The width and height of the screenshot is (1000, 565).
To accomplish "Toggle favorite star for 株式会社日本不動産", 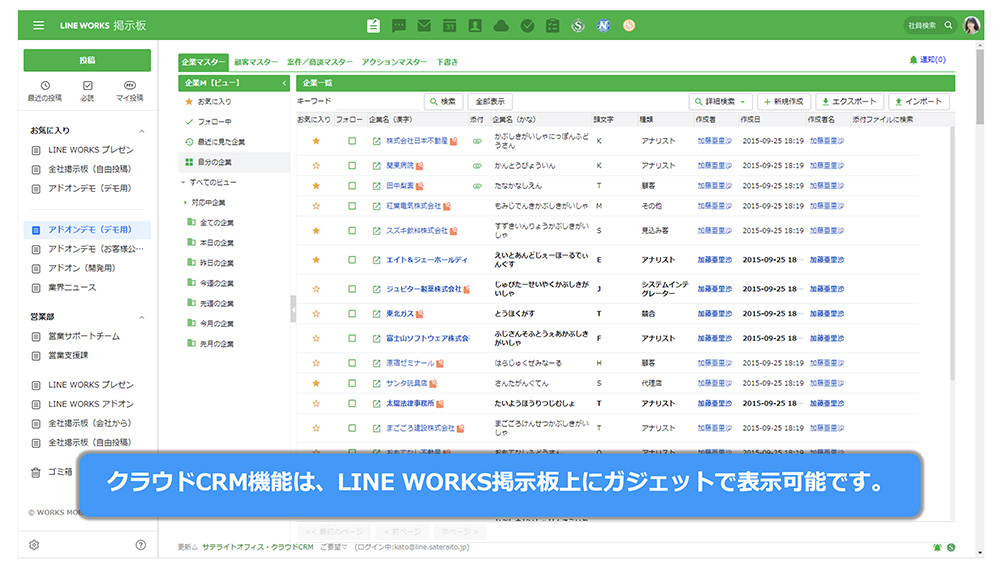I will click(316, 141).
